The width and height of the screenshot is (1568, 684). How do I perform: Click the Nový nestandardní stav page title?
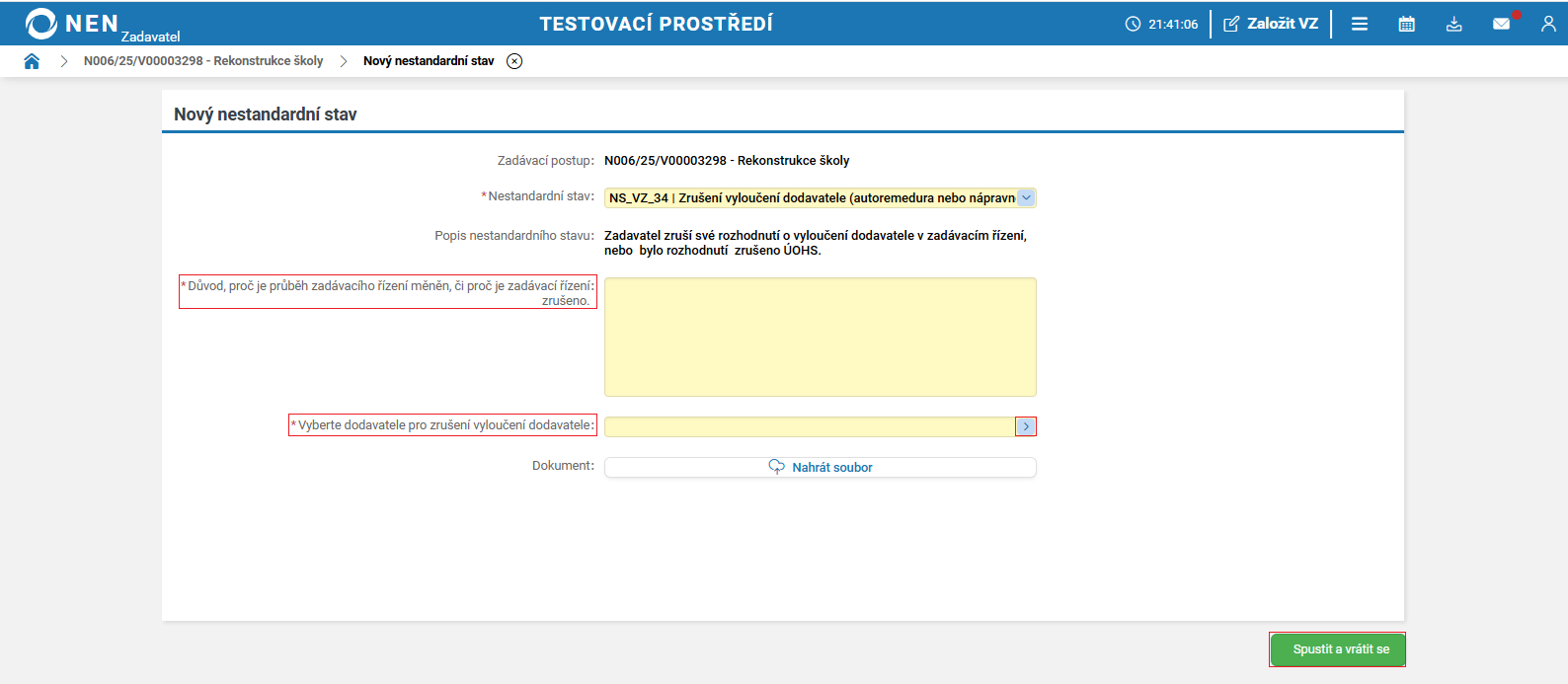(x=266, y=114)
